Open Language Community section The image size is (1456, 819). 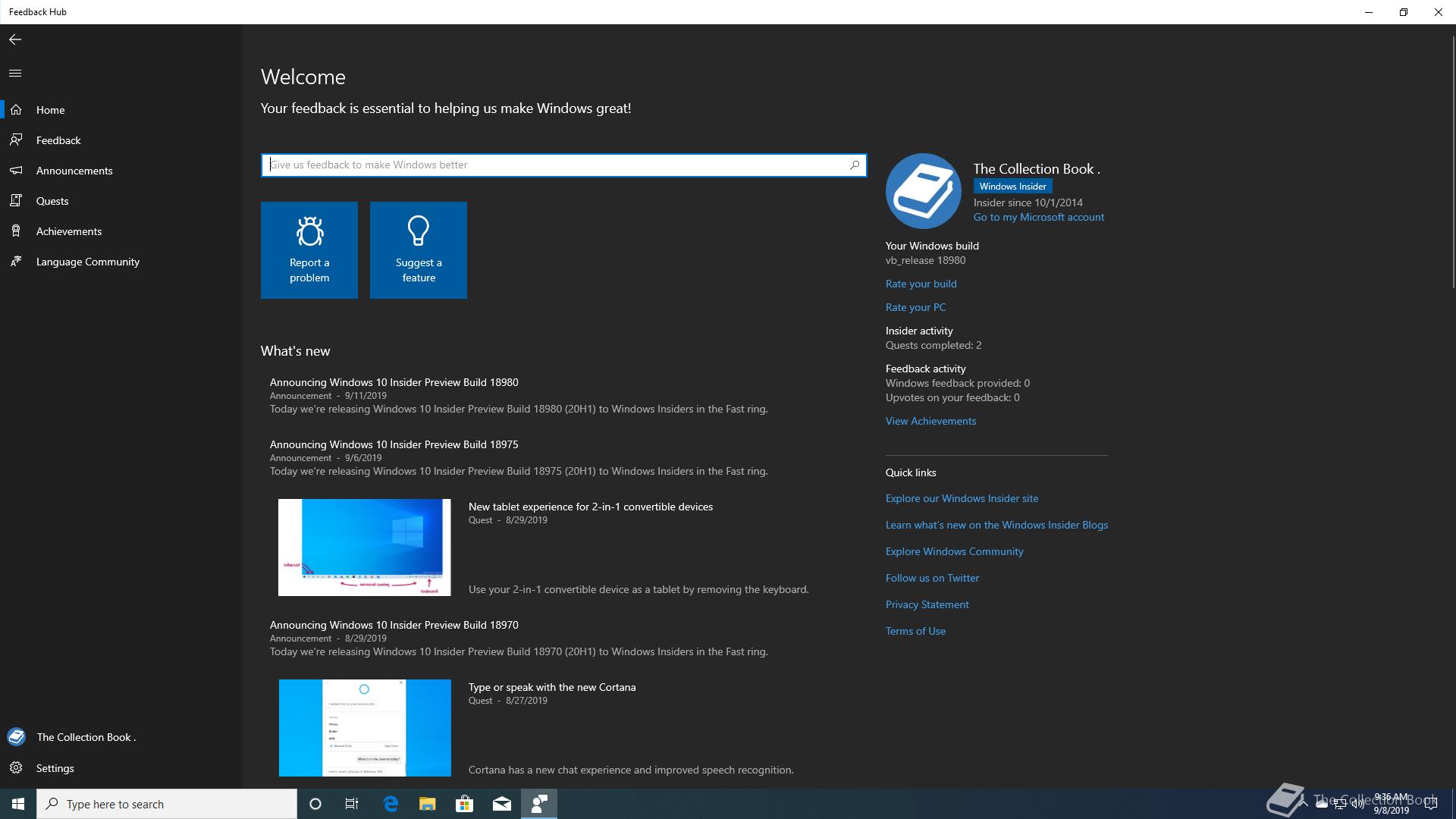(x=121, y=262)
